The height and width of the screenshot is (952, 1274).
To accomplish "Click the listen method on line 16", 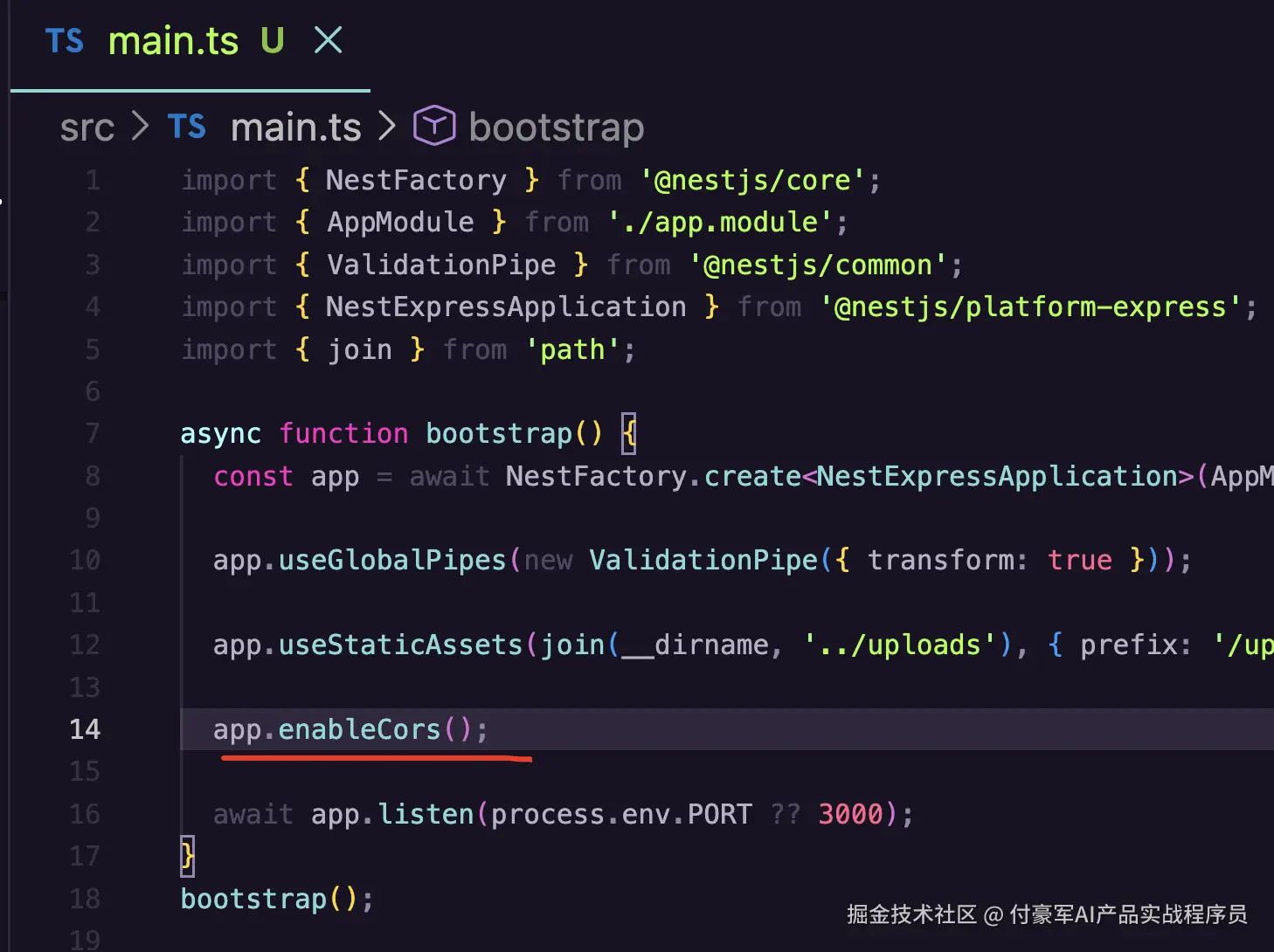I will pos(426,814).
